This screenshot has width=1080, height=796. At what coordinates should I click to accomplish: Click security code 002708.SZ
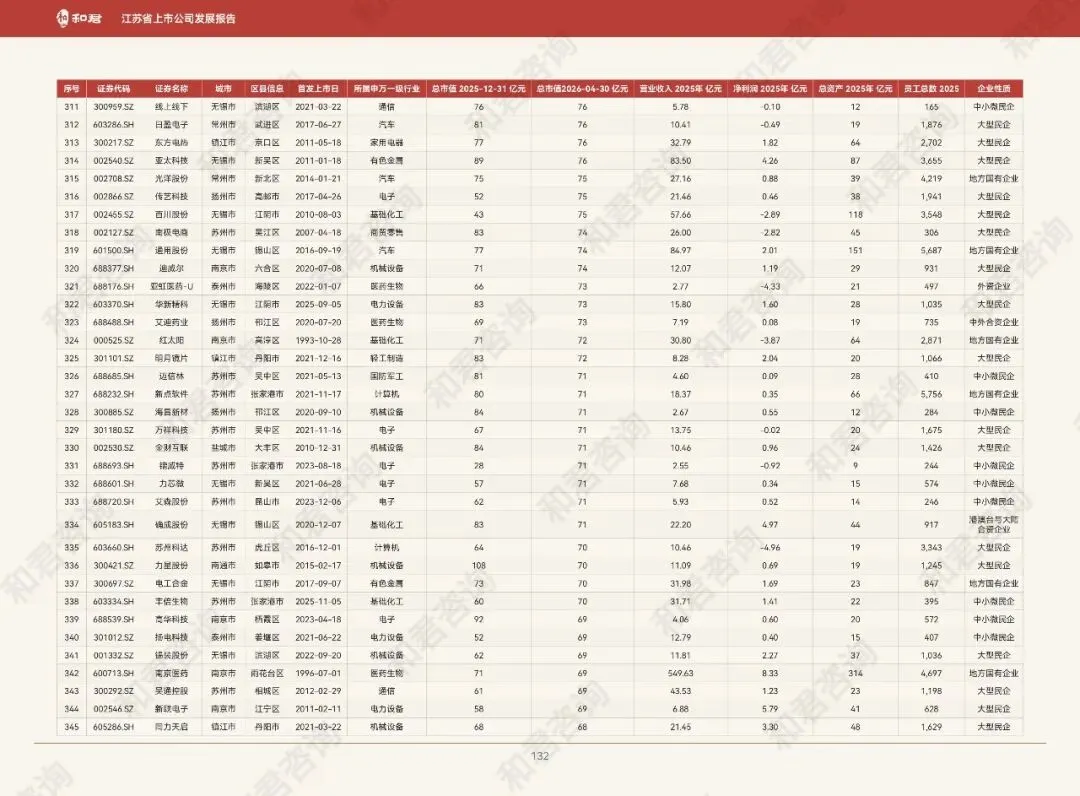(x=114, y=178)
